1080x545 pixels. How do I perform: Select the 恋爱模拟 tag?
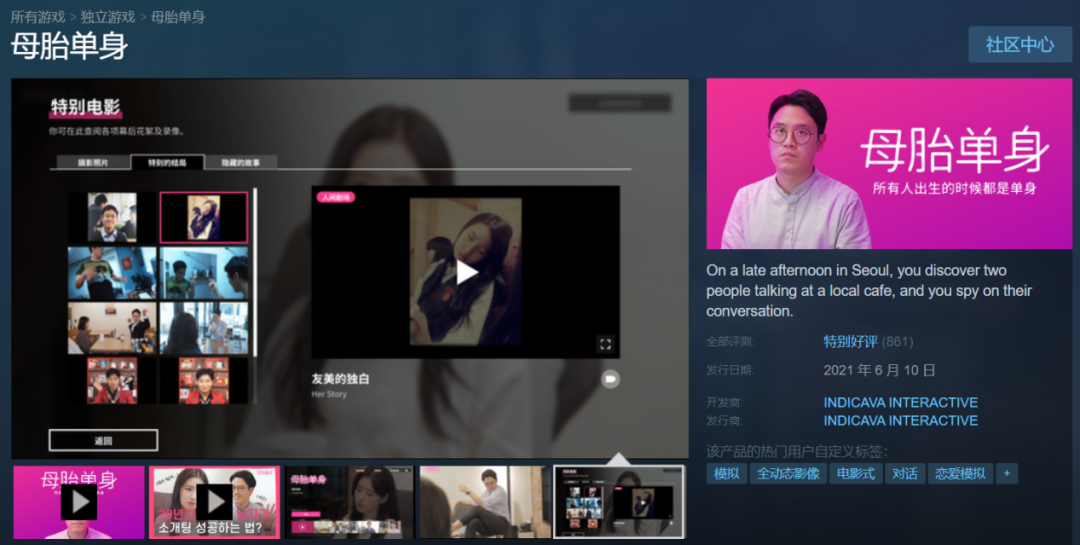[x=960, y=473]
